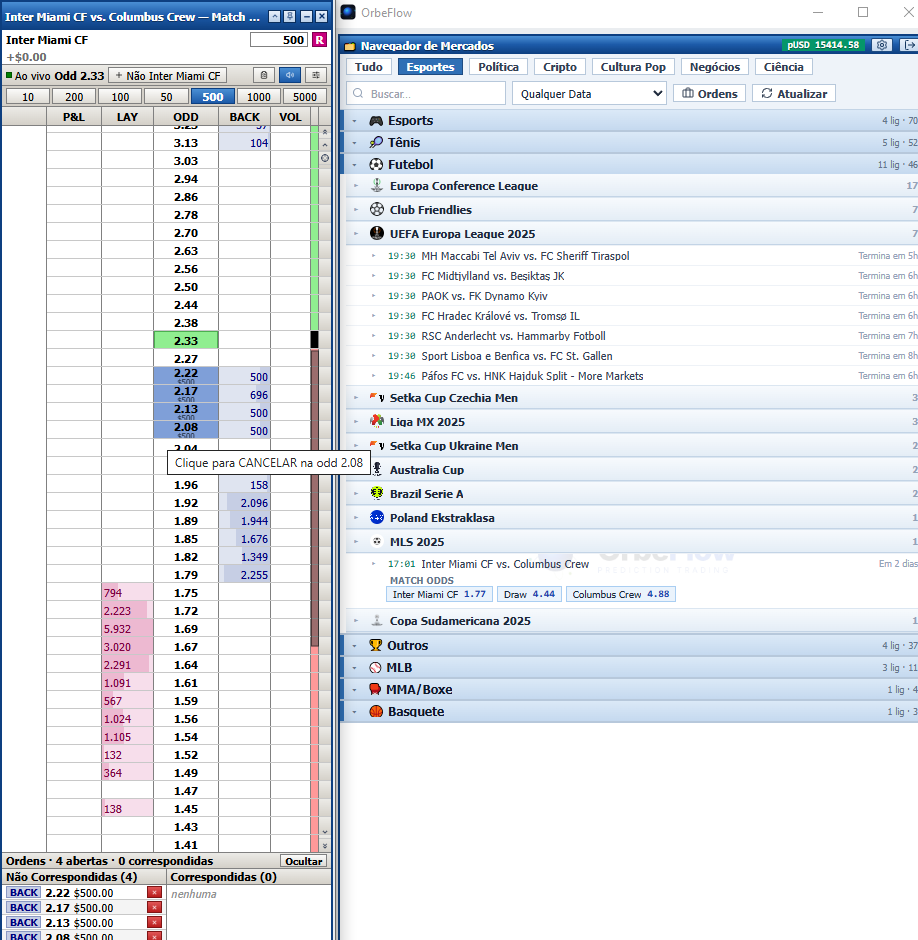Select stake 200 preset
Screen dimensions: 918x940
74,97
